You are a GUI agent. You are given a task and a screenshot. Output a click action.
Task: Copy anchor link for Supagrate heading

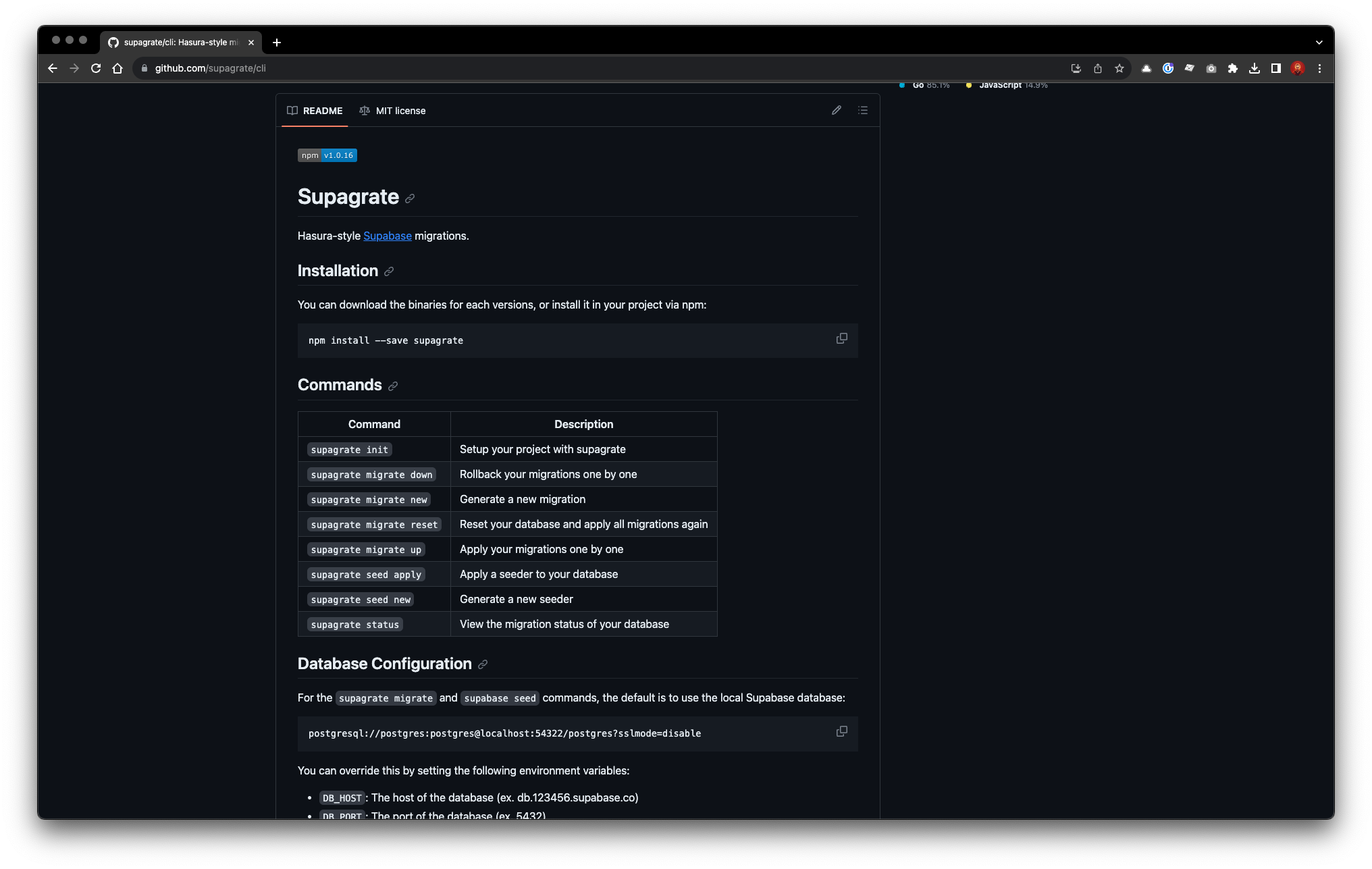[x=410, y=199]
